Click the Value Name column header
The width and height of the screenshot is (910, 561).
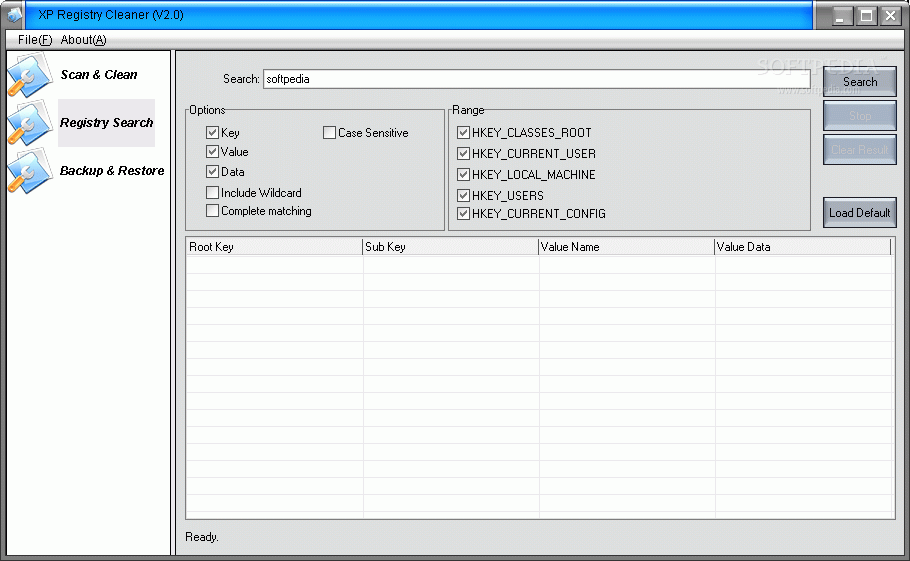pos(626,247)
